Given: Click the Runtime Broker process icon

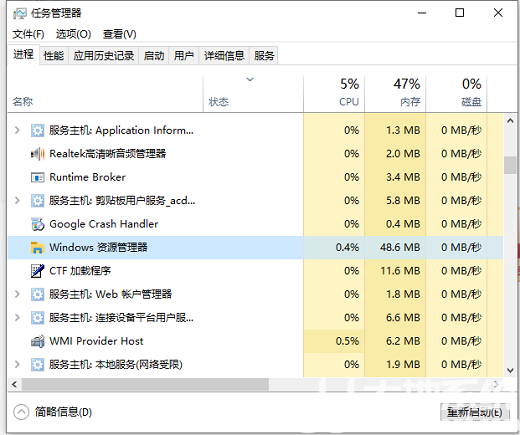Looking at the screenshot, I should pyautogui.click(x=37, y=177).
